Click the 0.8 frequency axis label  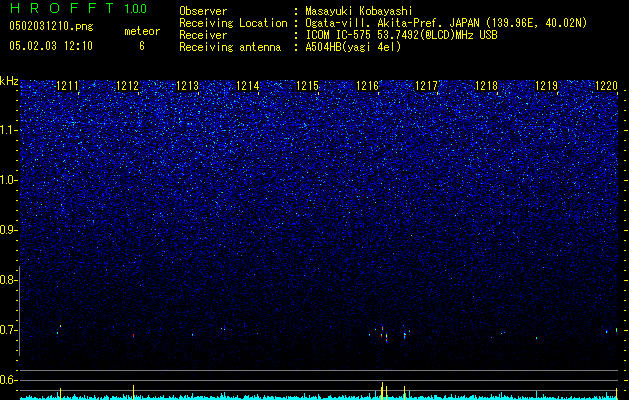pos(9,280)
